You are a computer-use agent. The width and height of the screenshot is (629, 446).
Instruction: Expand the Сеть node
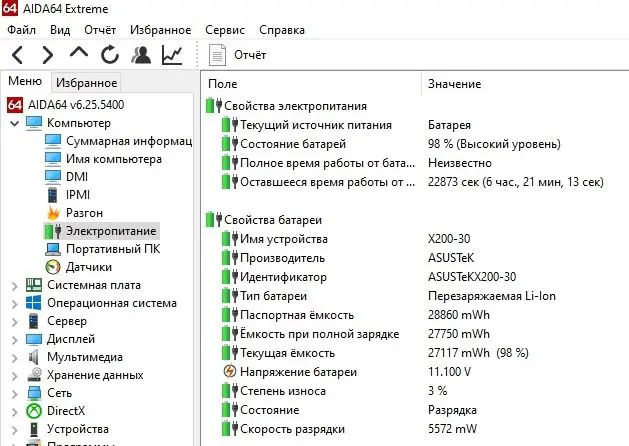14,394
